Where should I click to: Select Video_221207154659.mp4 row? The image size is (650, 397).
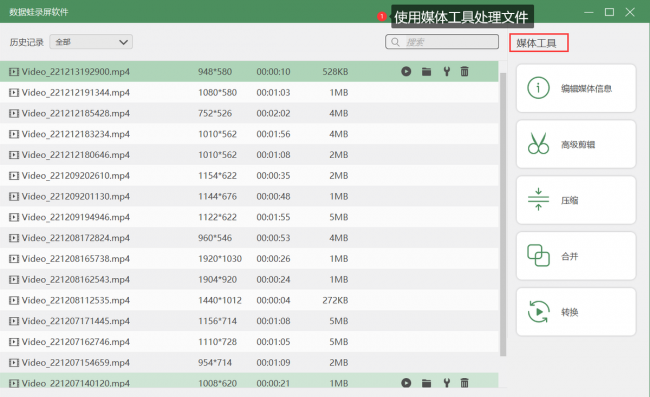point(249,362)
